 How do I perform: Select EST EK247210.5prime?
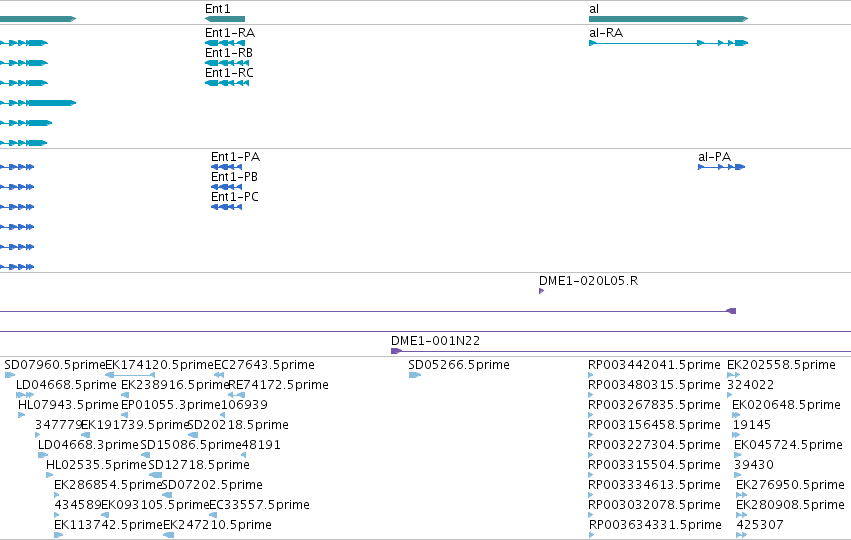coord(217,525)
